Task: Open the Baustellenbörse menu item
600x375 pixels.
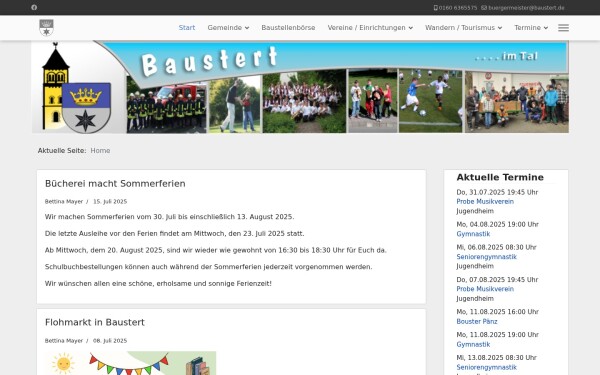Action: [288, 28]
